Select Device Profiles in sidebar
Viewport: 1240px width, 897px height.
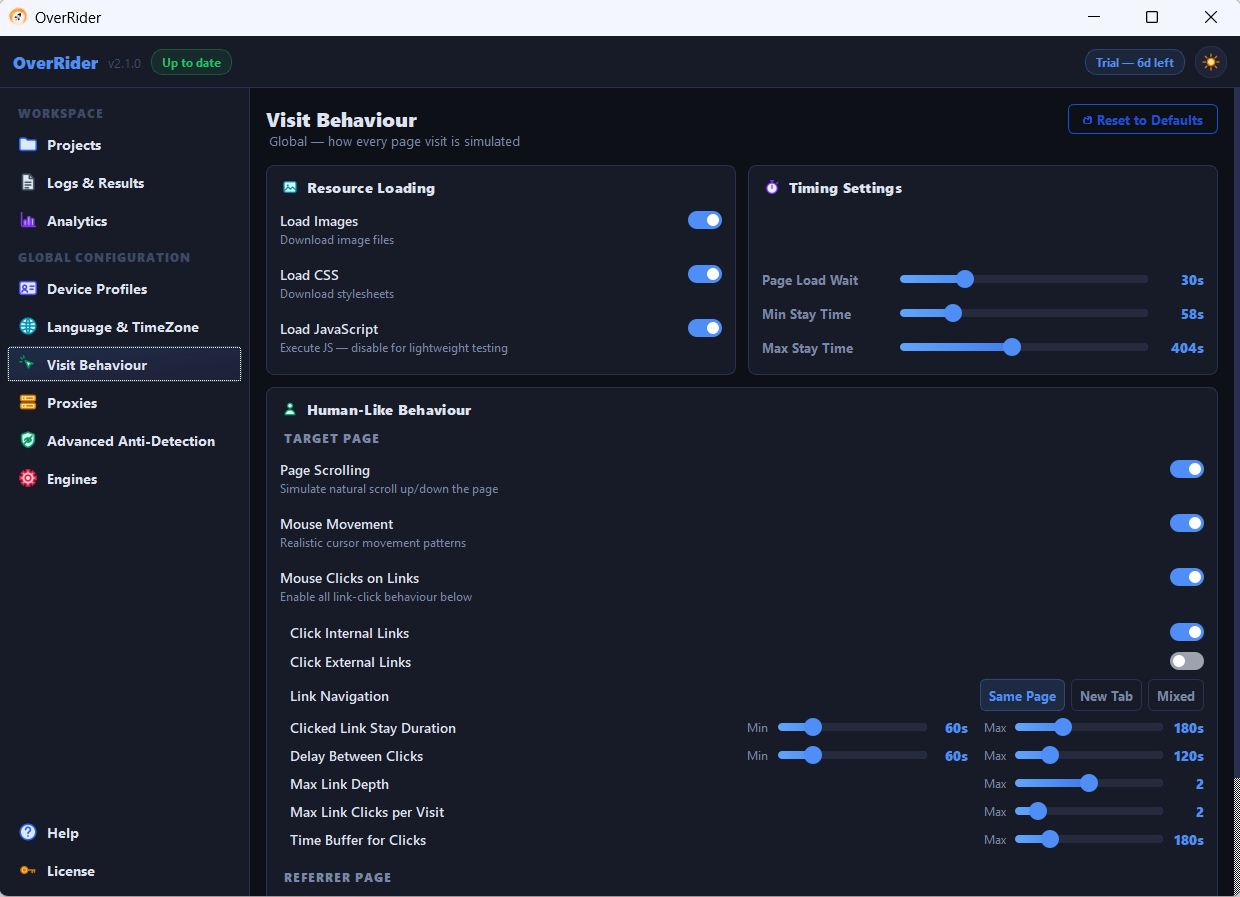(124, 289)
